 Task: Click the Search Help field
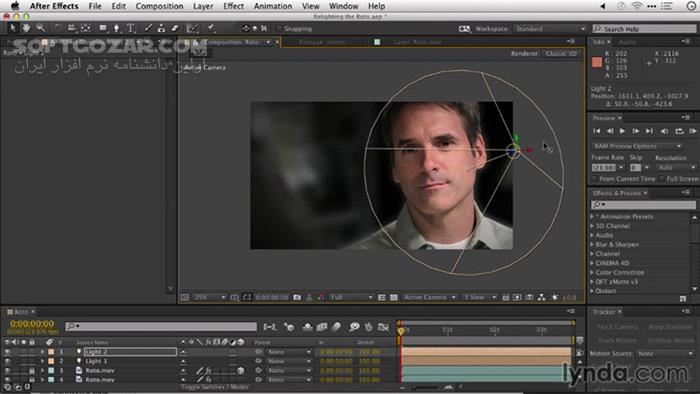[x=644, y=29]
